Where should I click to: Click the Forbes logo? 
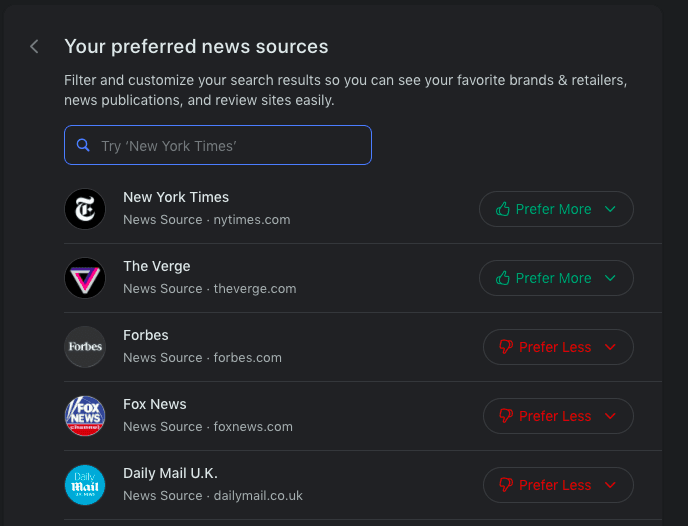(x=85, y=347)
